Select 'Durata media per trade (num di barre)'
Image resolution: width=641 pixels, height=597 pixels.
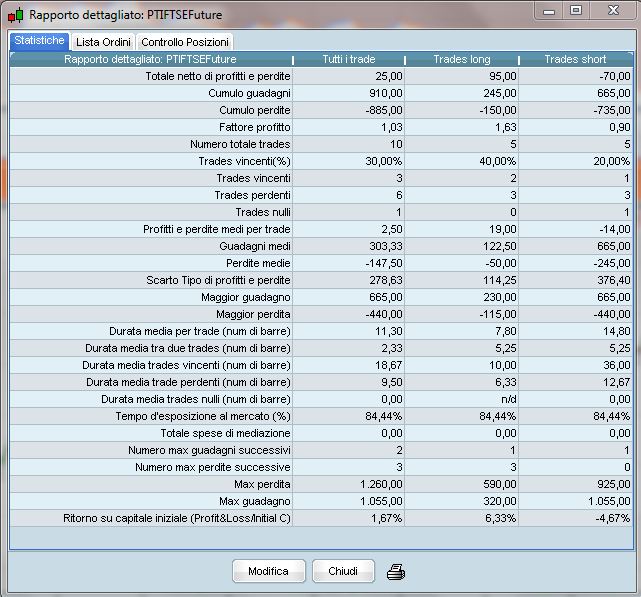coord(199,331)
